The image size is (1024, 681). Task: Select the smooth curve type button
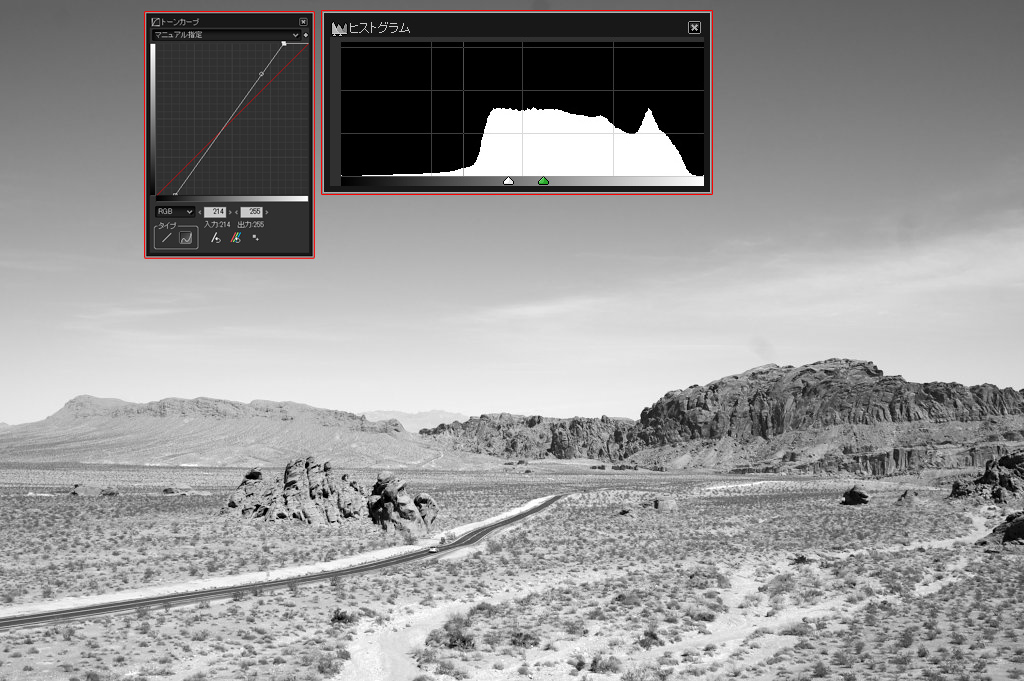tap(186, 239)
